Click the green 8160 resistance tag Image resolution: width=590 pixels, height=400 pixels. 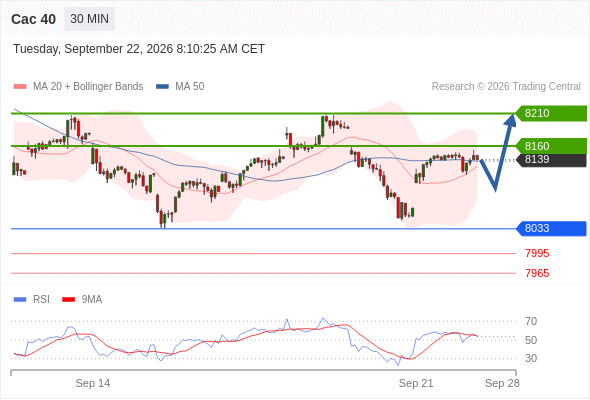click(x=550, y=146)
